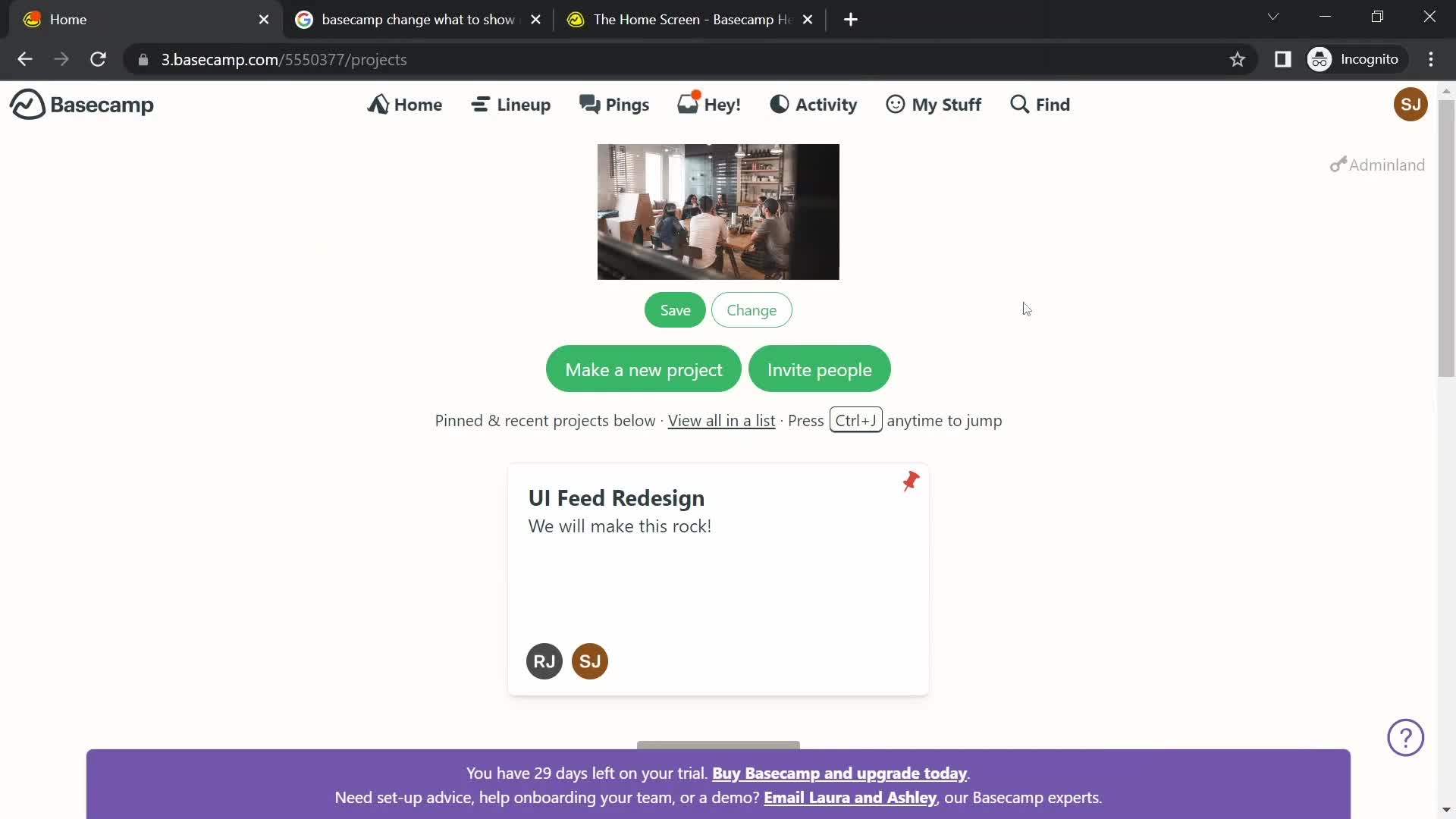The image size is (1456, 819).
Task: Click the Find search icon
Action: [1019, 103]
